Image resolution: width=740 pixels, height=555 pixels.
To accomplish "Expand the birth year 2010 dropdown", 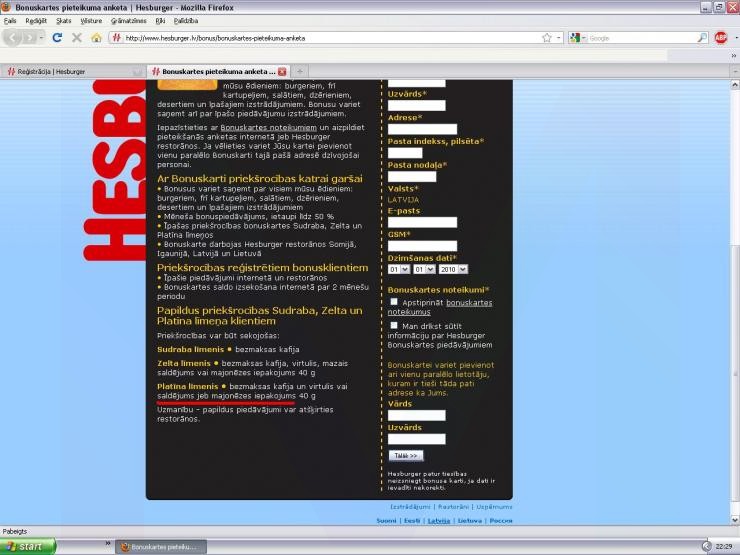I will tap(453, 269).
